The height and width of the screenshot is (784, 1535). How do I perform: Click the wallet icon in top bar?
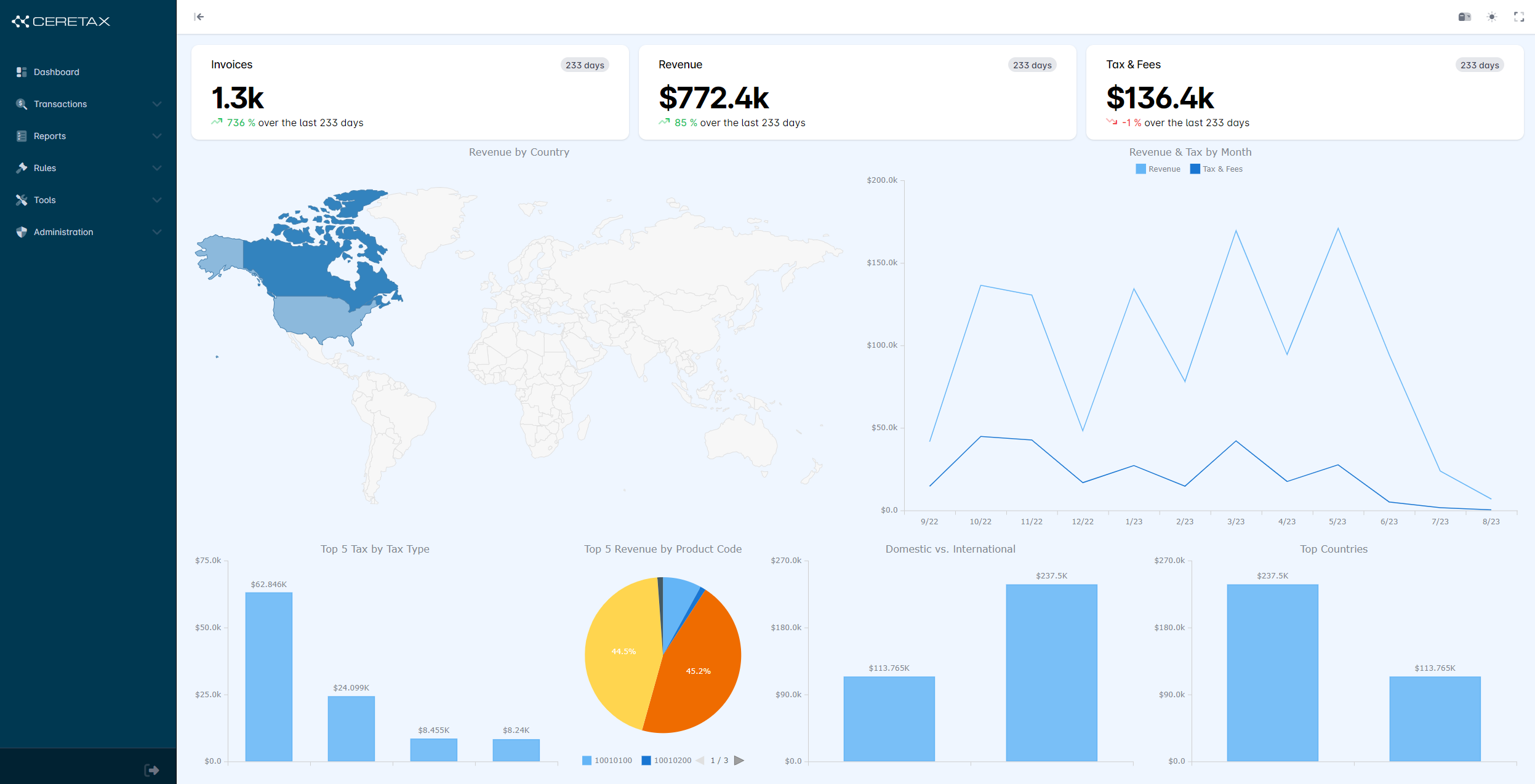[1465, 17]
